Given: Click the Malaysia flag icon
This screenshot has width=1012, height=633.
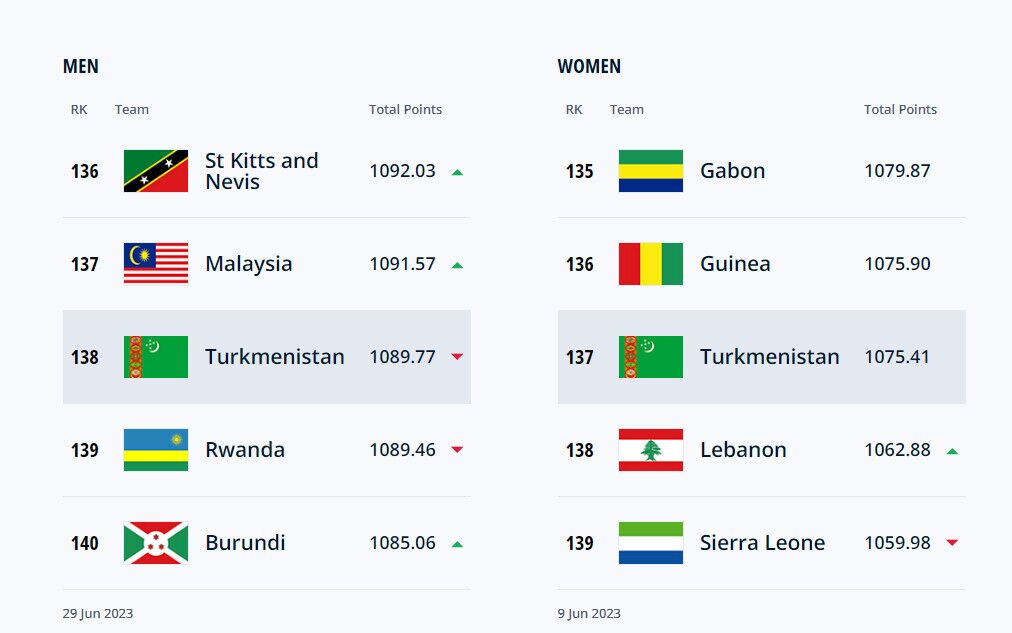Looking at the screenshot, I should [156, 263].
